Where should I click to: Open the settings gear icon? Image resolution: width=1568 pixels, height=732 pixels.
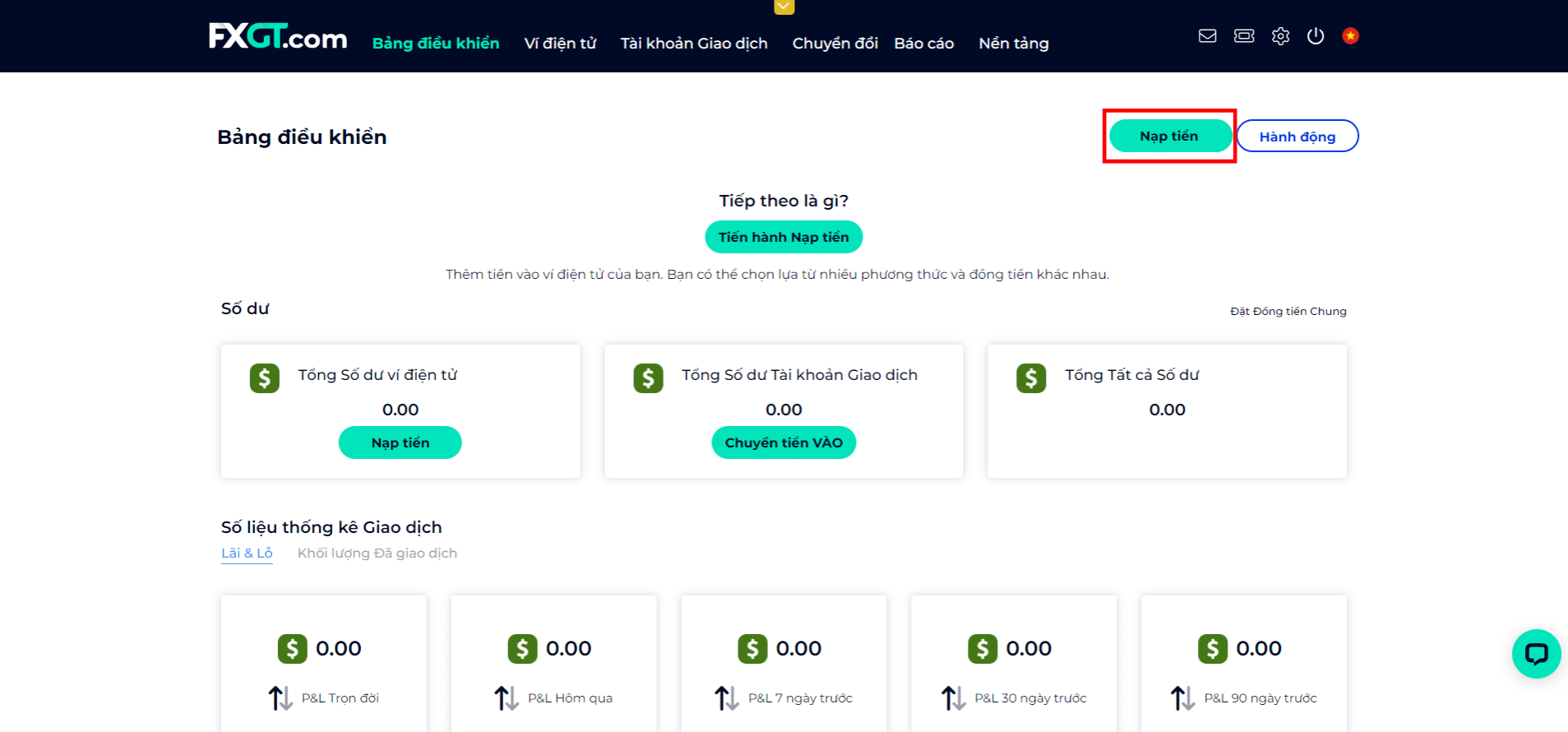click(x=1280, y=36)
